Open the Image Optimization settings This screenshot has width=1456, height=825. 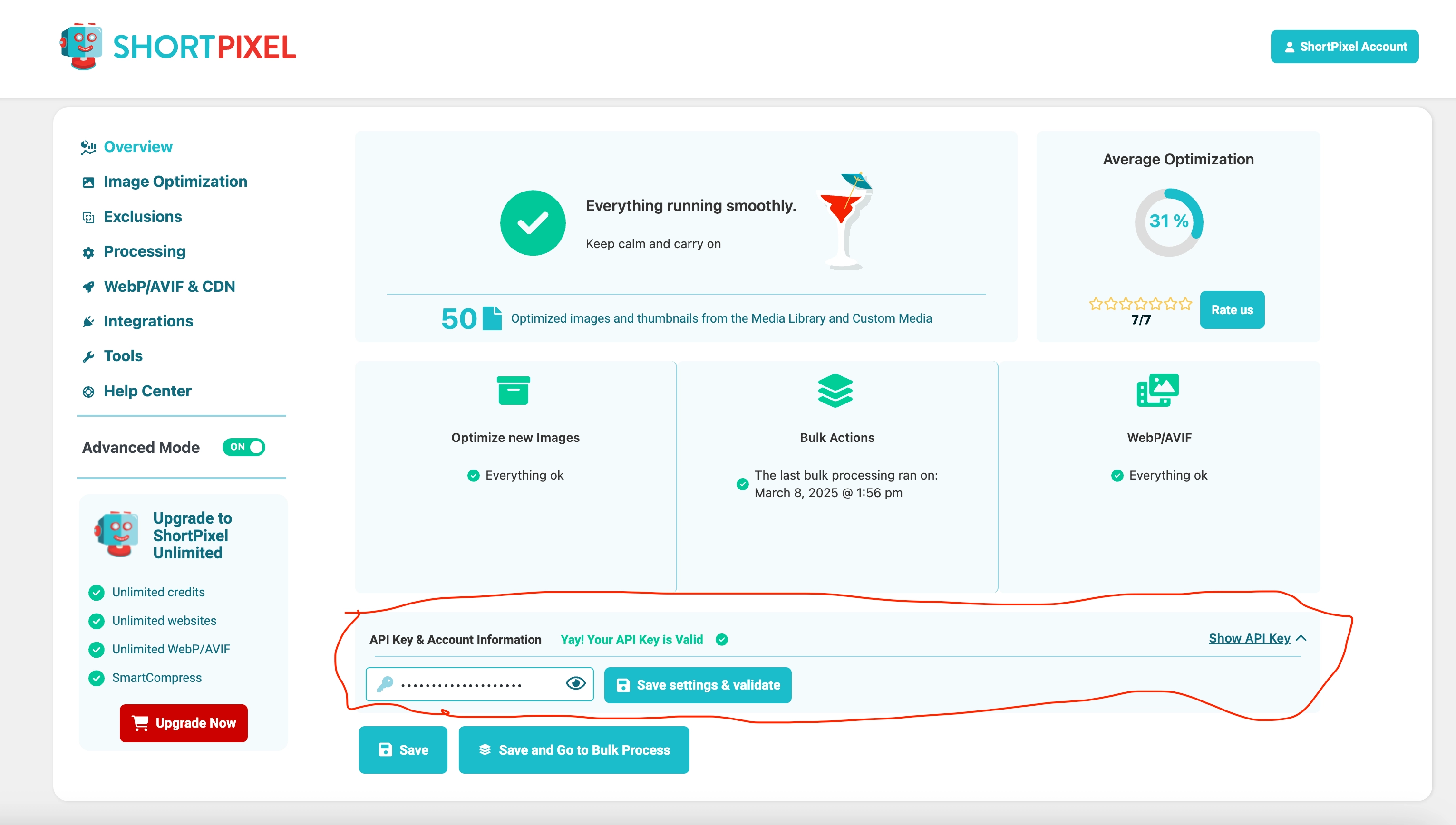coord(175,182)
